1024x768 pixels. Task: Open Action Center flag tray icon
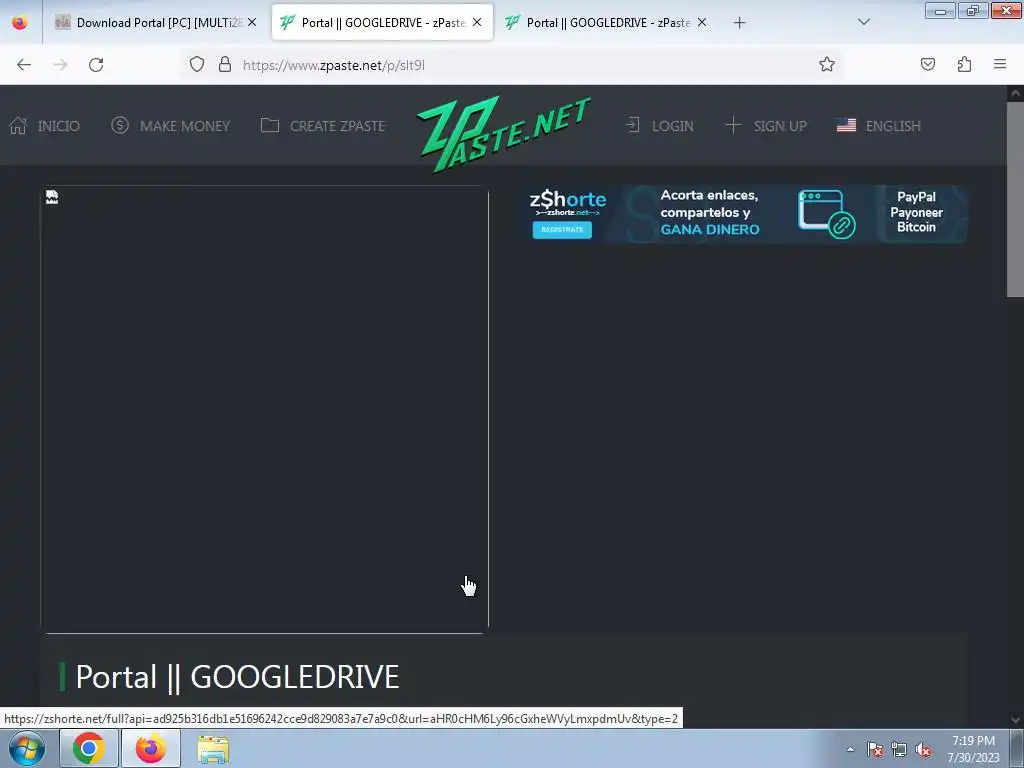click(x=875, y=749)
